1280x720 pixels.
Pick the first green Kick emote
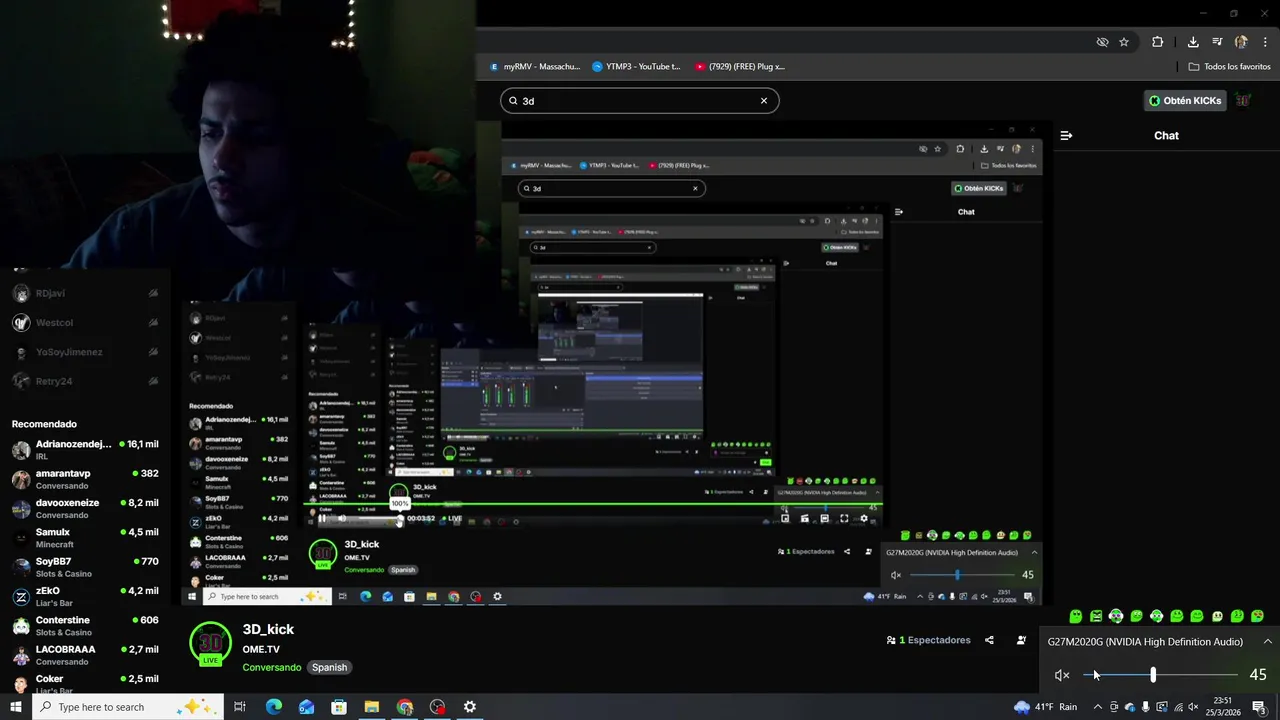point(1076,616)
